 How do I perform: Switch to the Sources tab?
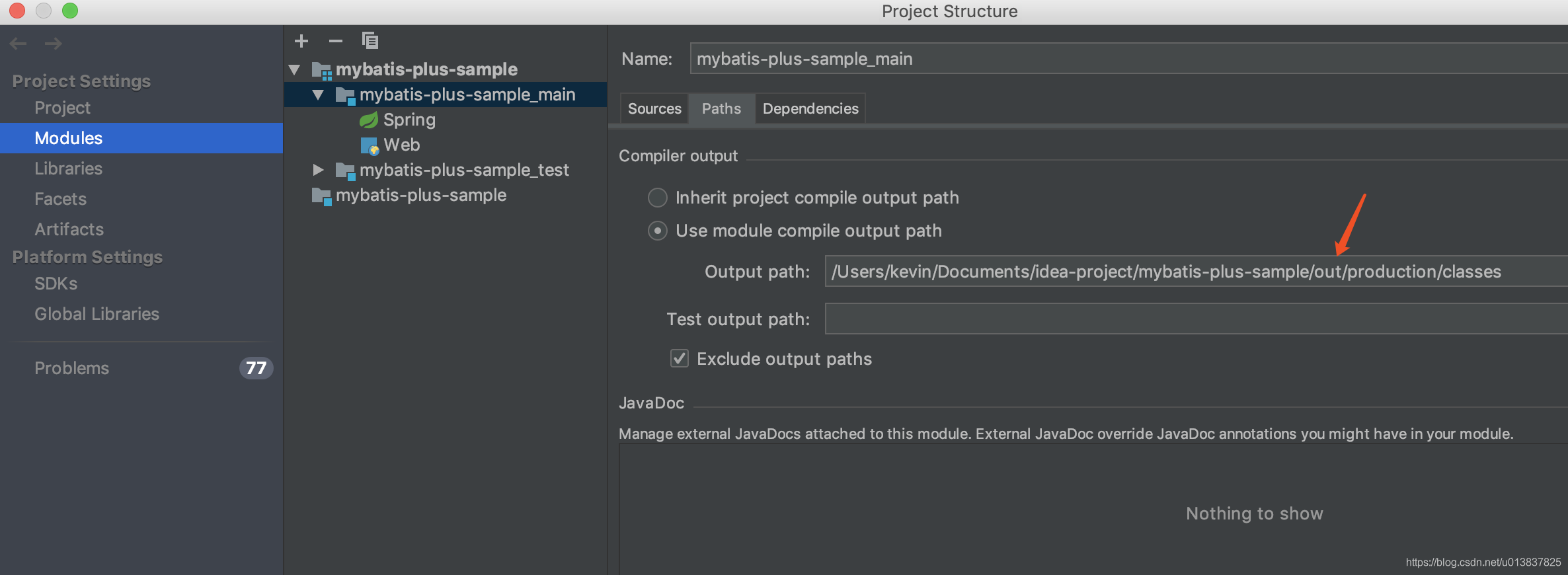(x=654, y=108)
